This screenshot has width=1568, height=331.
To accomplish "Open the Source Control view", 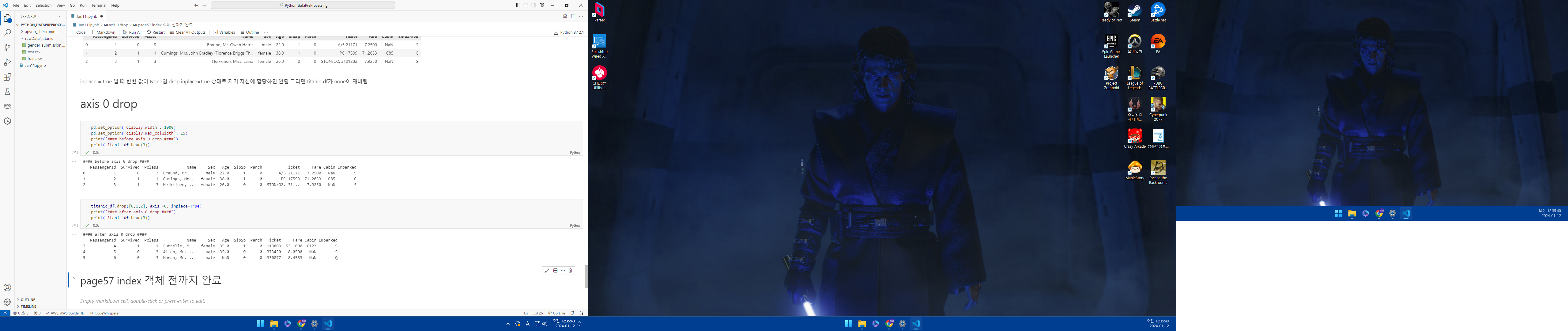I will (7, 48).
